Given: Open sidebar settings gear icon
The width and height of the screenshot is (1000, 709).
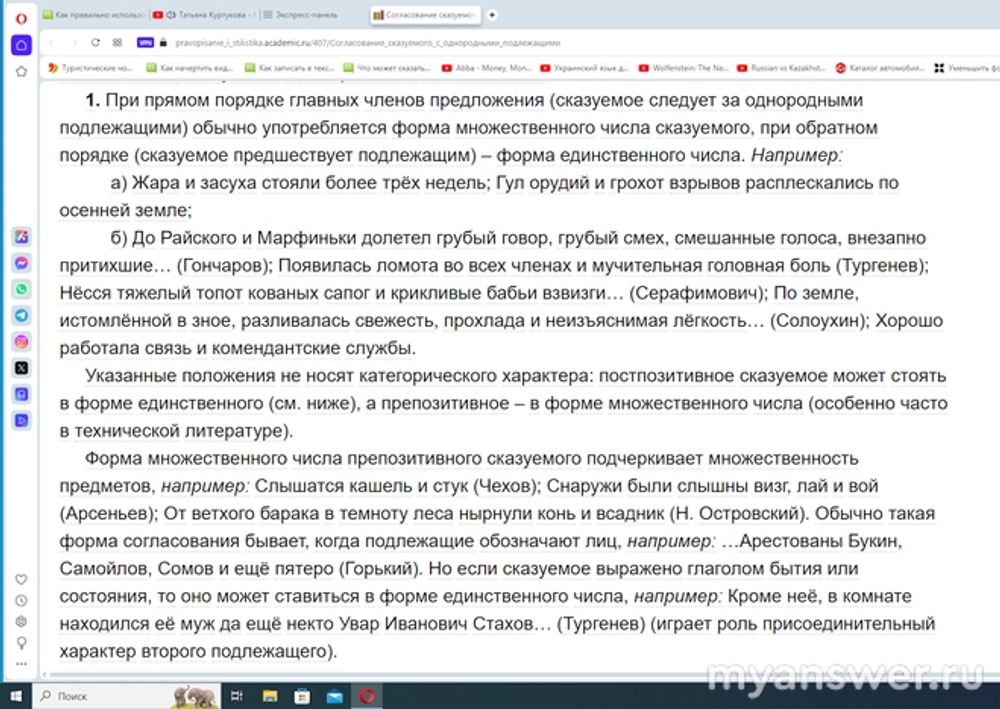Looking at the screenshot, I should coord(21,621).
